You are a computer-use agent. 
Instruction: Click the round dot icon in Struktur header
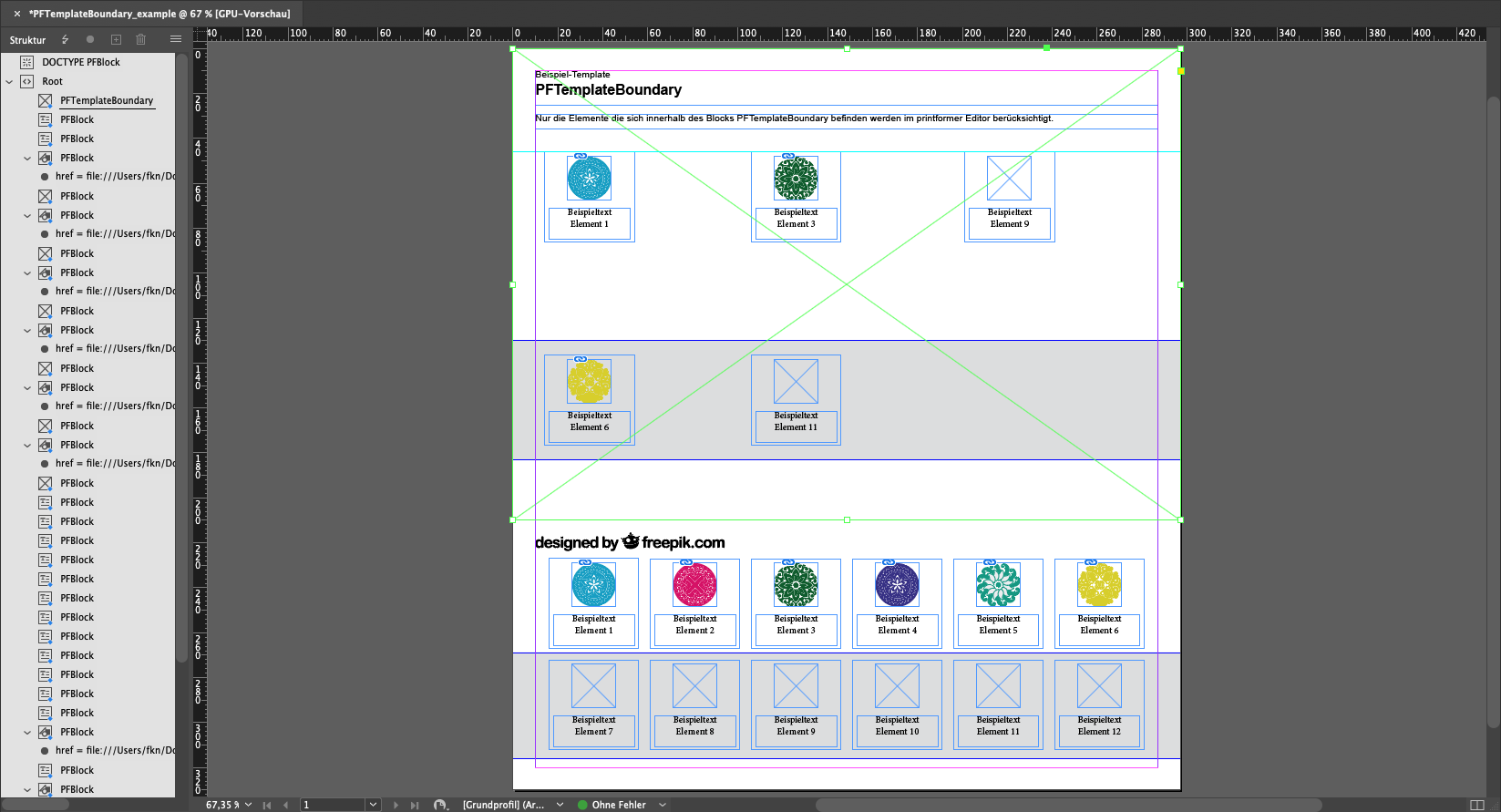90,39
